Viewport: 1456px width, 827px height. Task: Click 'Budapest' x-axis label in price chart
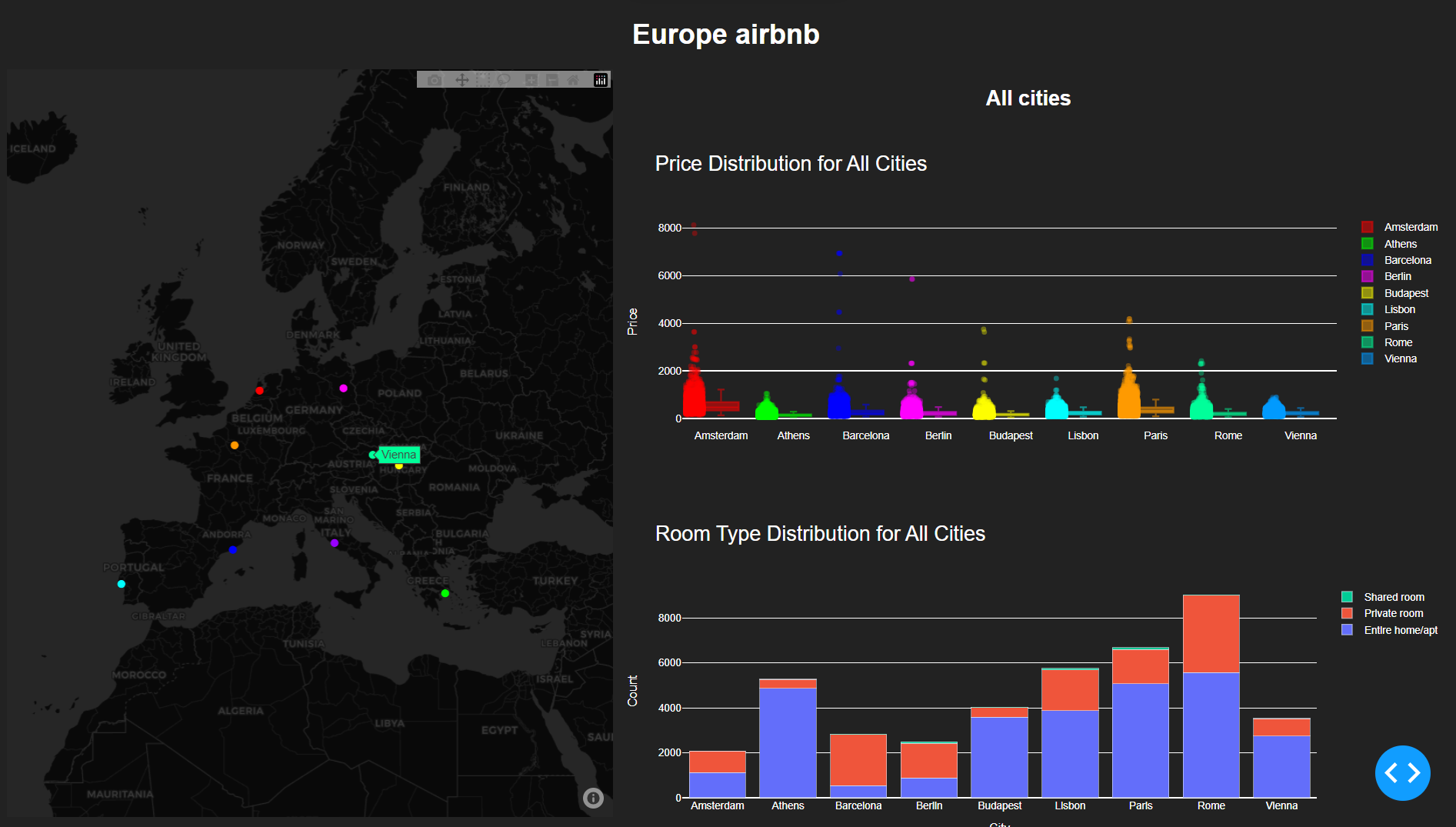tap(1011, 435)
